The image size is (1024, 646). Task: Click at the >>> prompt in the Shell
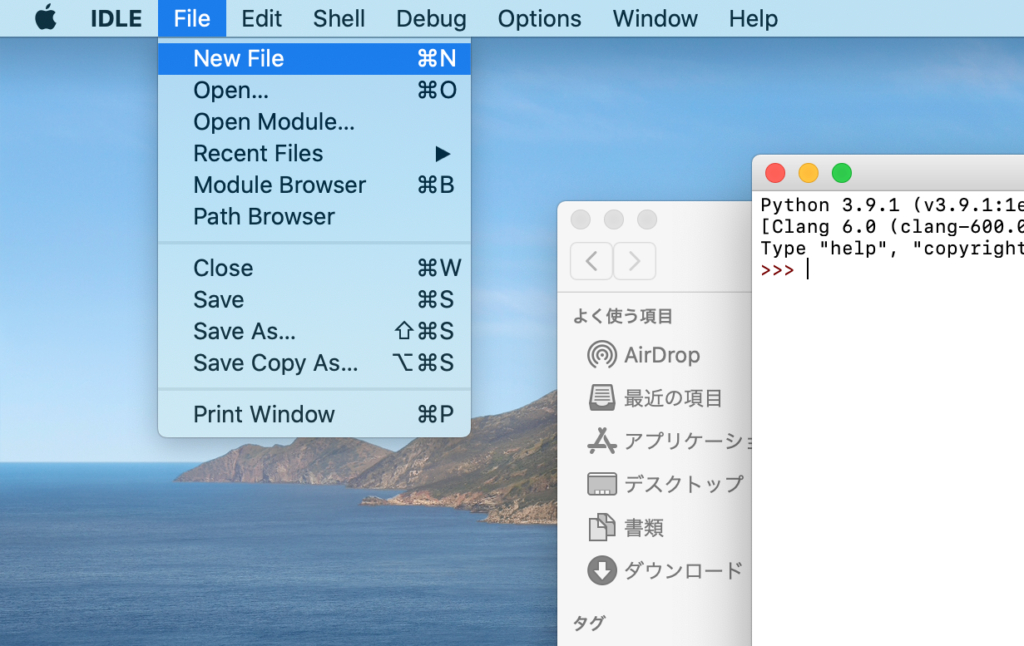tap(777, 270)
